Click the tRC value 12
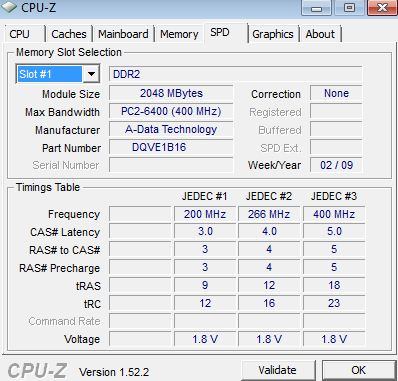Screen dimensions: 398x381 pyautogui.click(x=205, y=303)
